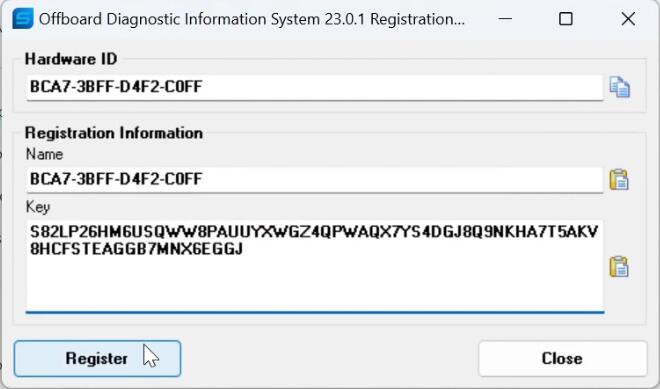660x389 pixels.
Task: Click the Name label above its field
Action: click(44, 154)
